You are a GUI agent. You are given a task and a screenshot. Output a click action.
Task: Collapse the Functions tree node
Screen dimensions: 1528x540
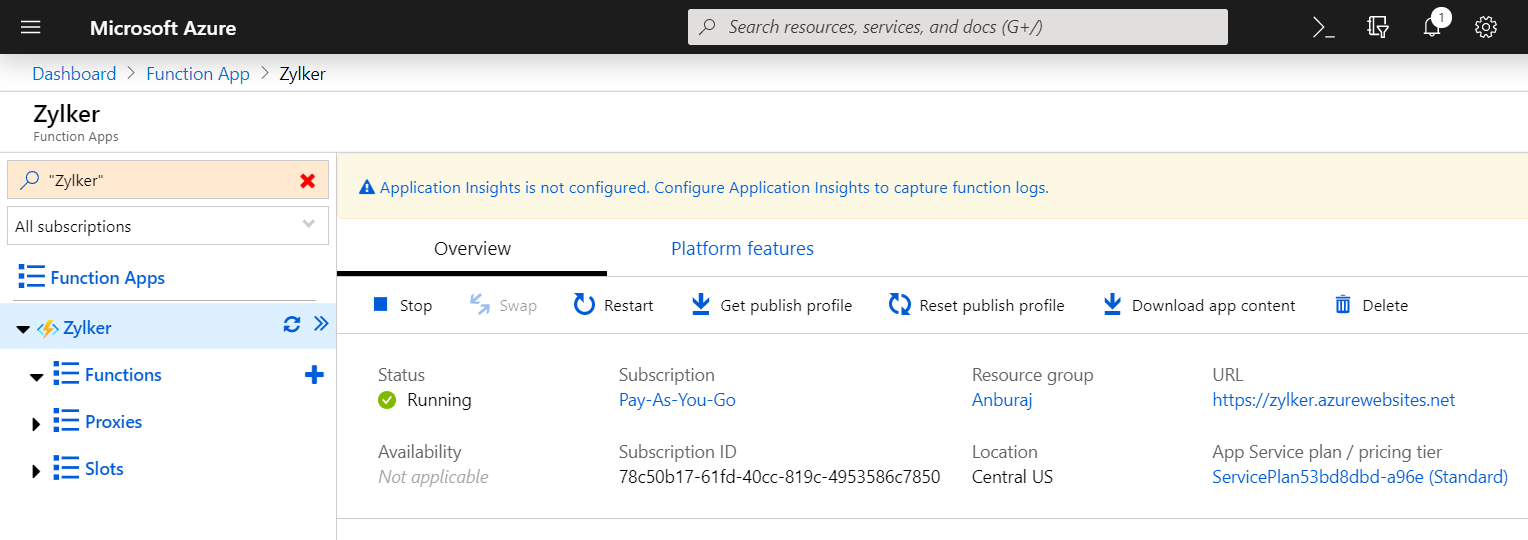pyautogui.click(x=37, y=377)
